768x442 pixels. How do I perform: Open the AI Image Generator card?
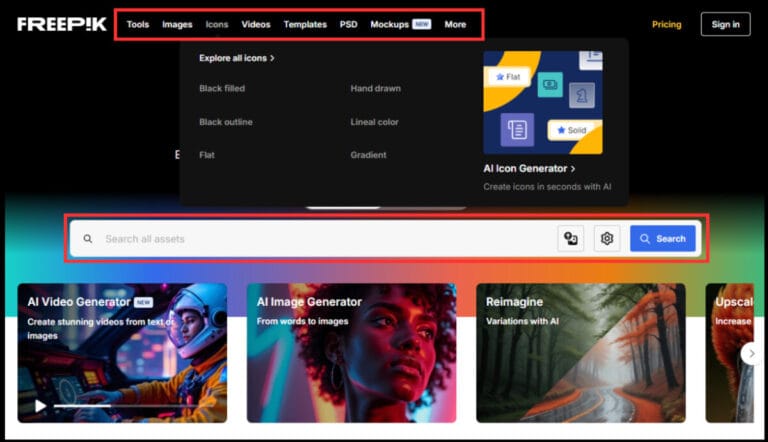351,352
